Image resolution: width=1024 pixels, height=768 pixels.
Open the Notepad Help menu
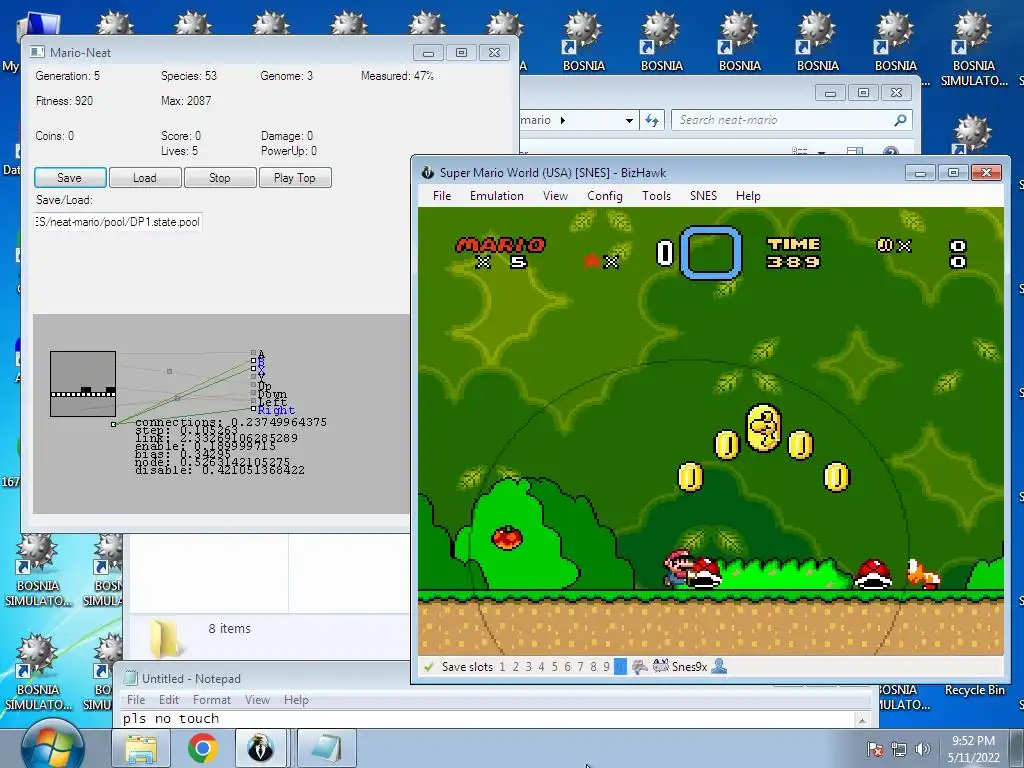296,699
